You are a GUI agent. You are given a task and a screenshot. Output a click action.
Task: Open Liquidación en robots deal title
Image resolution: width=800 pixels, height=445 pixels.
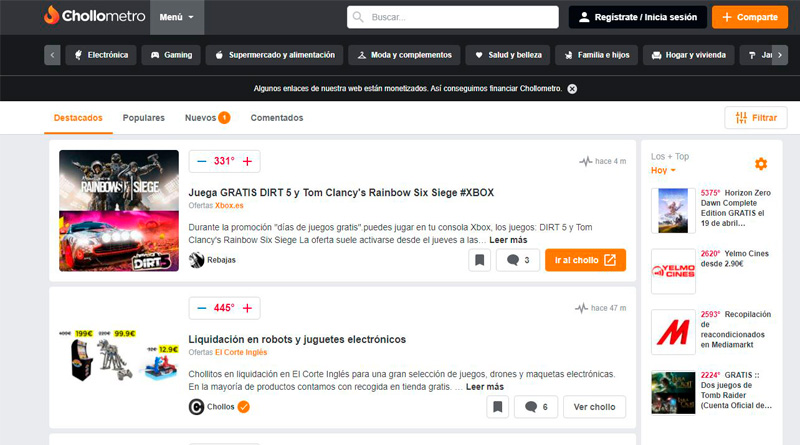pos(297,339)
